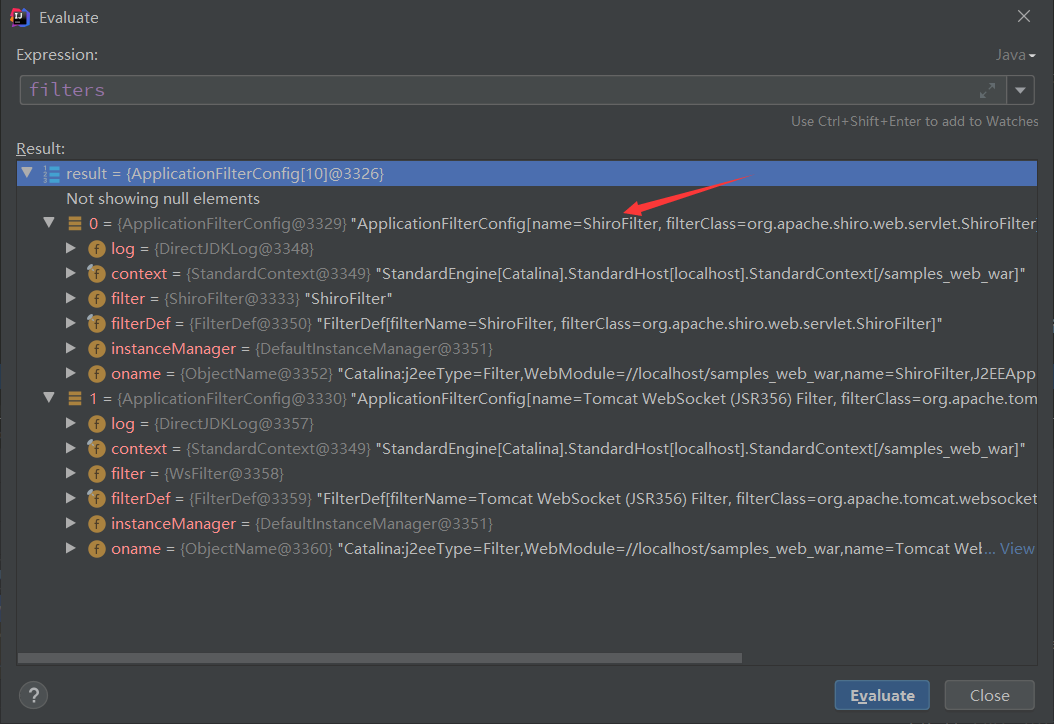Image resolution: width=1054 pixels, height=724 pixels.
Task: Select the result array icon
Action: pyautogui.click(x=52, y=173)
